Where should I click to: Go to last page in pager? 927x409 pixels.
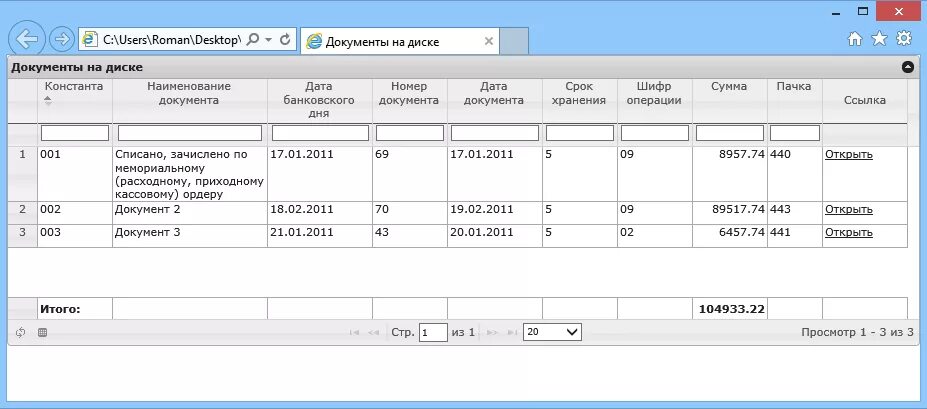click(512, 332)
